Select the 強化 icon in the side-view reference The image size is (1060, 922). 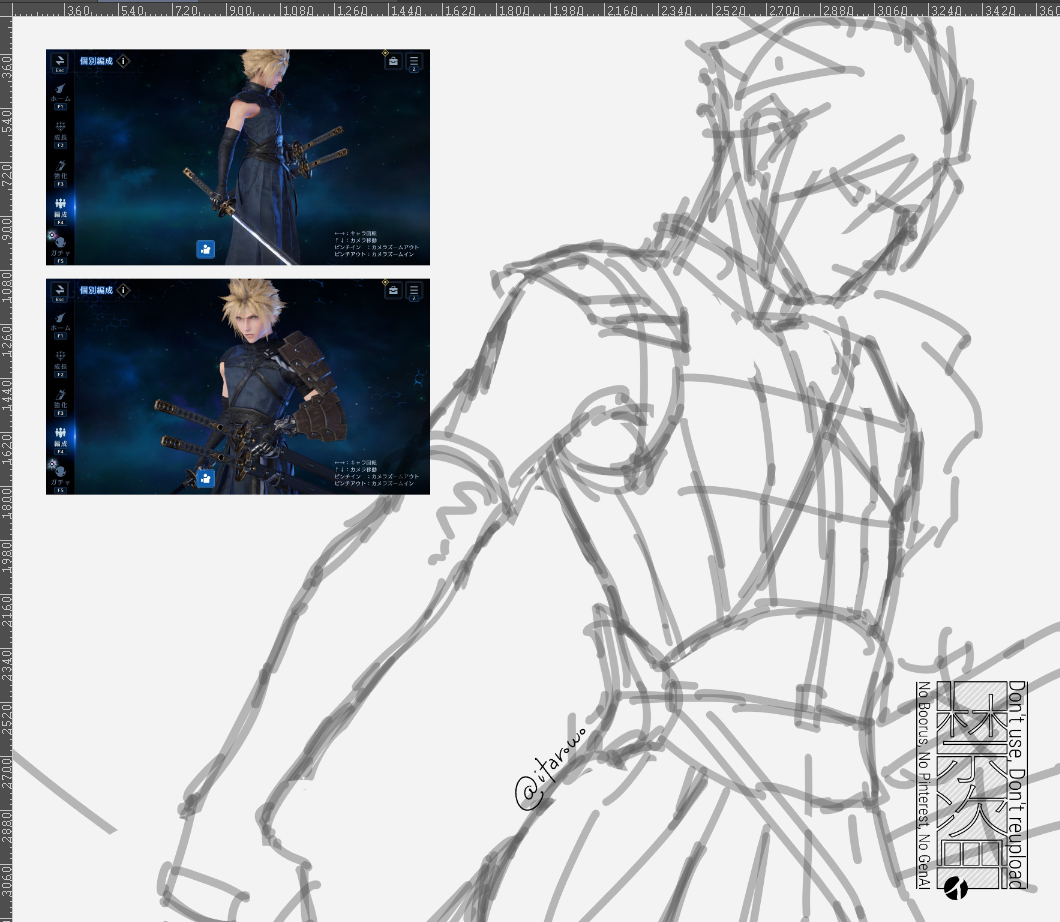tap(60, 169)
